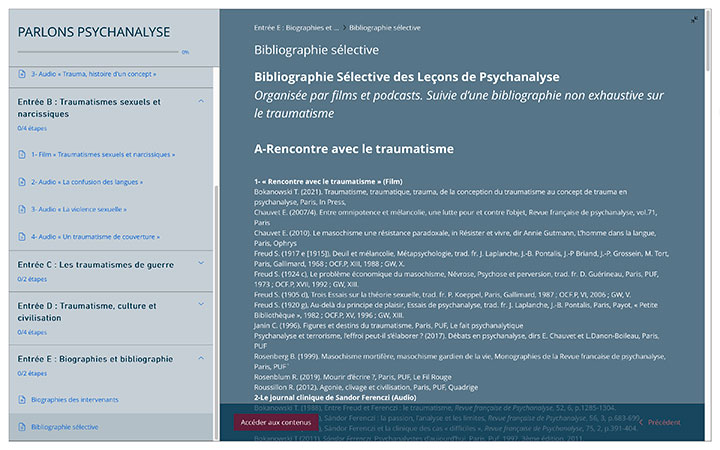Click the document icon beside Film Traumatismes sexuels et narcissiques
The image size is (720, 450).
(x=22, y=154)
